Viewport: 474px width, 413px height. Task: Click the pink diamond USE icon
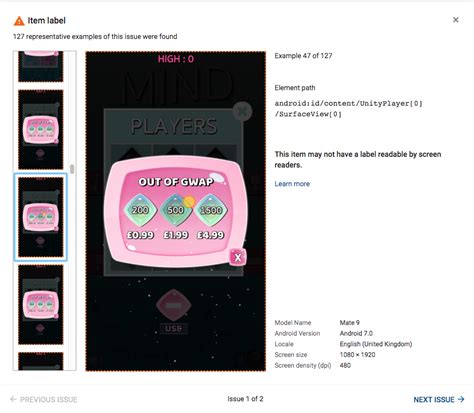(173, 305)
